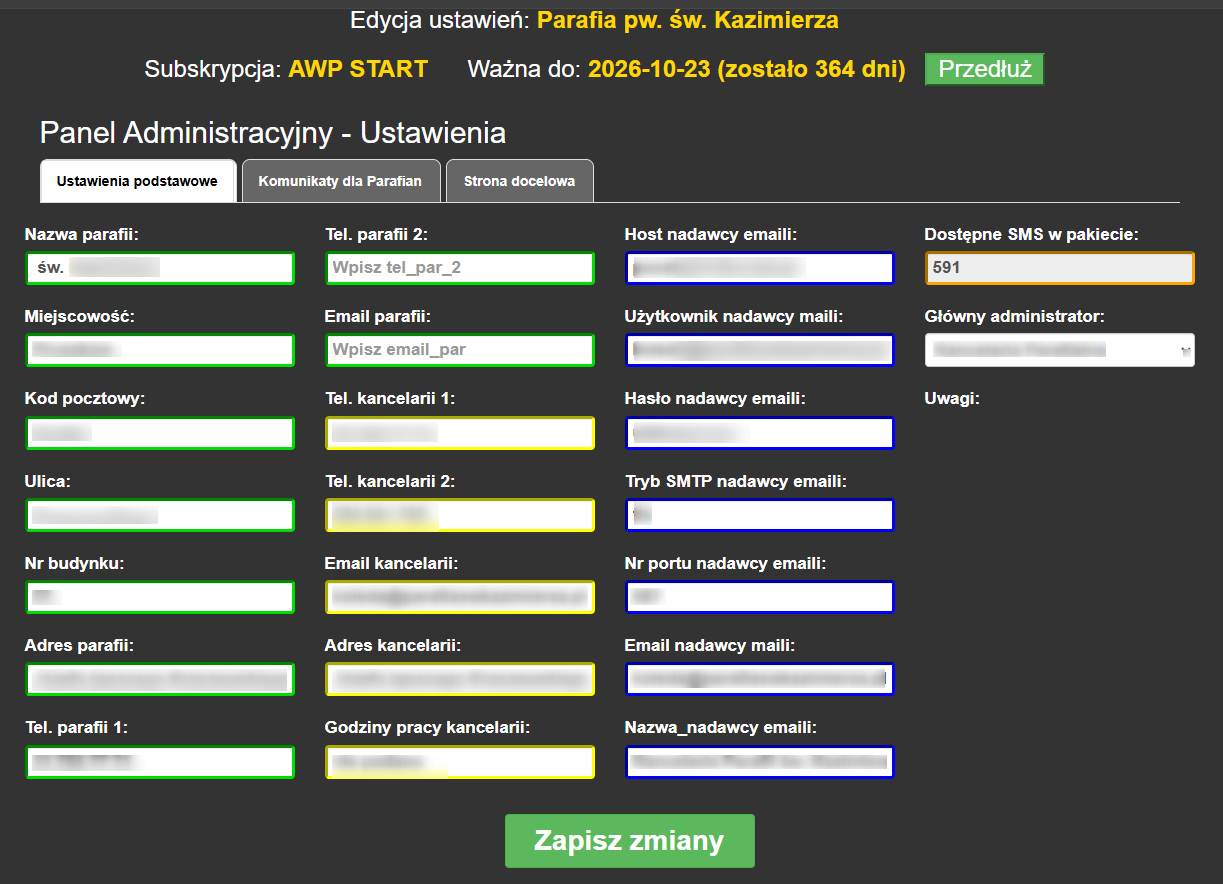
Task: Switch to Komunikaty dla Parafian tab
Action: click(340, 181)
